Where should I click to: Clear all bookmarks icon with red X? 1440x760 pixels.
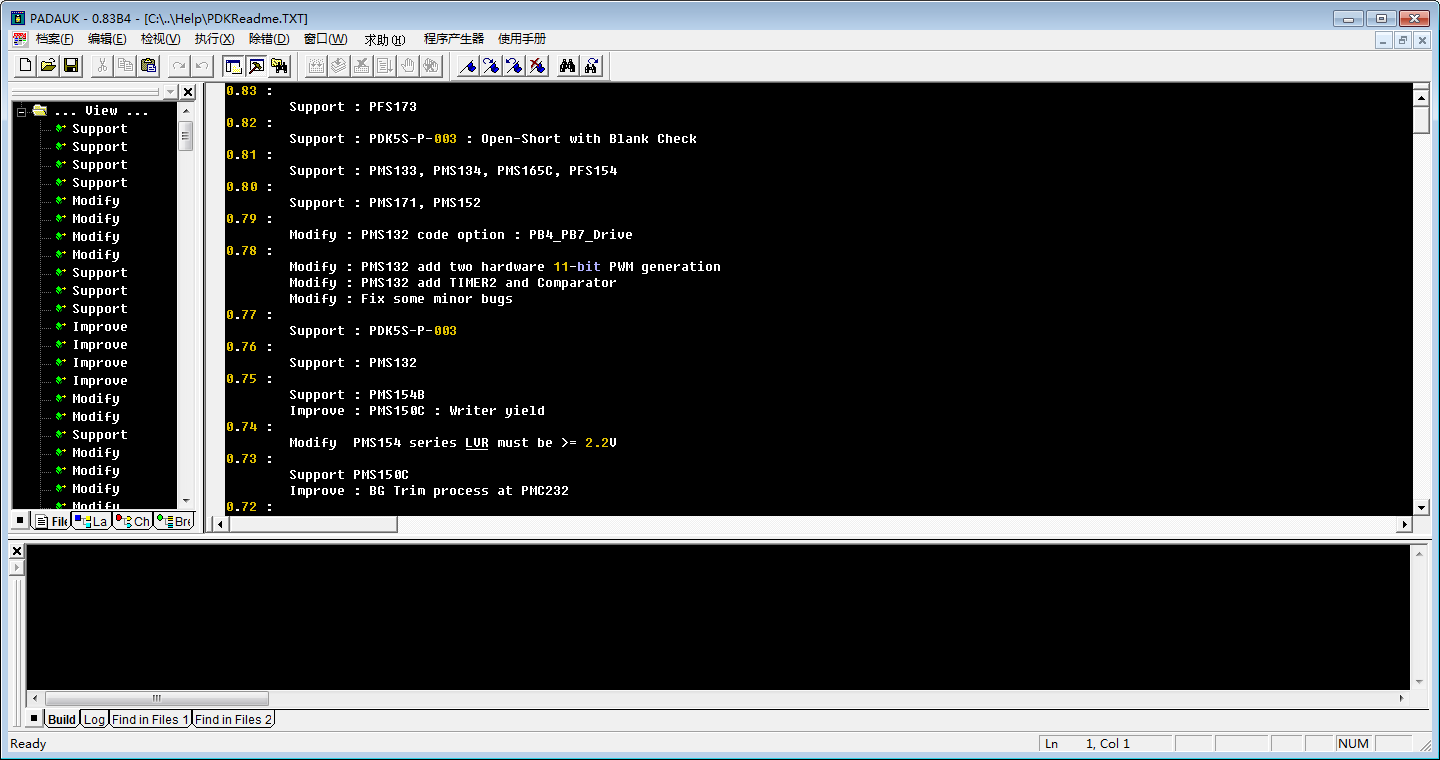[537, 65]
